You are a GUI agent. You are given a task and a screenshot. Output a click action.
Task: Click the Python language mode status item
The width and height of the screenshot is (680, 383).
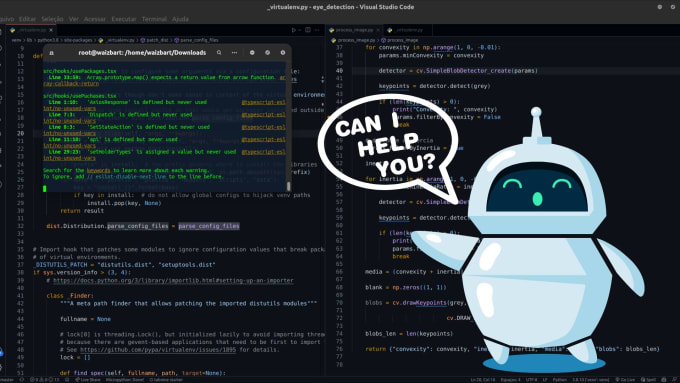pyautogui.click(x=559, y=380)
